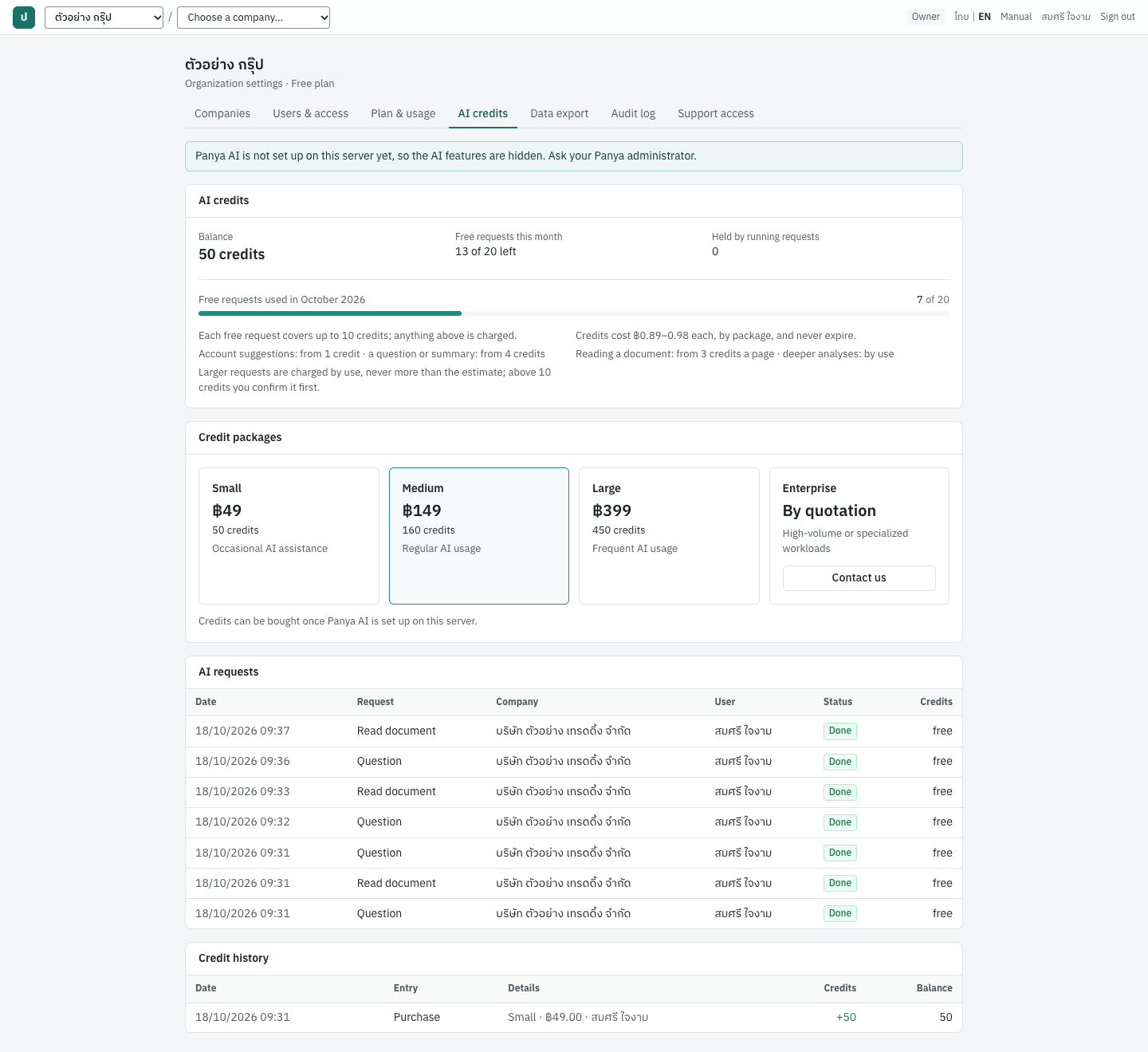Click the '7 of 20' usage counter
This screenshot has height=1052, width=1148.
pyautogui.click(x=933, y=300)
